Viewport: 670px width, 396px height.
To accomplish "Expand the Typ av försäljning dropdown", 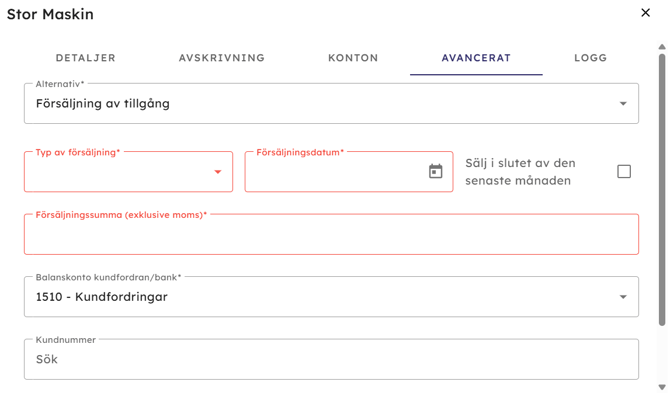I will pos(128,172).
